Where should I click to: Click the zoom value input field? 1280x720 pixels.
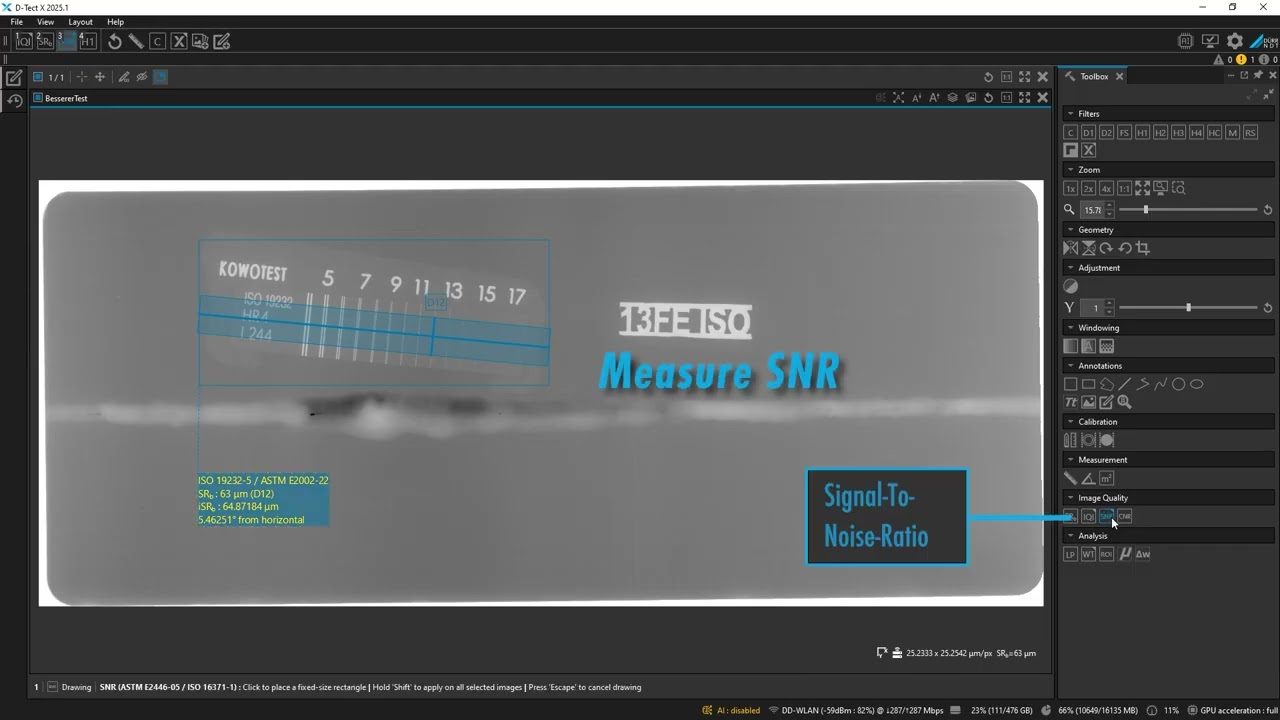pyautogui.click(x=1092, y=210)
